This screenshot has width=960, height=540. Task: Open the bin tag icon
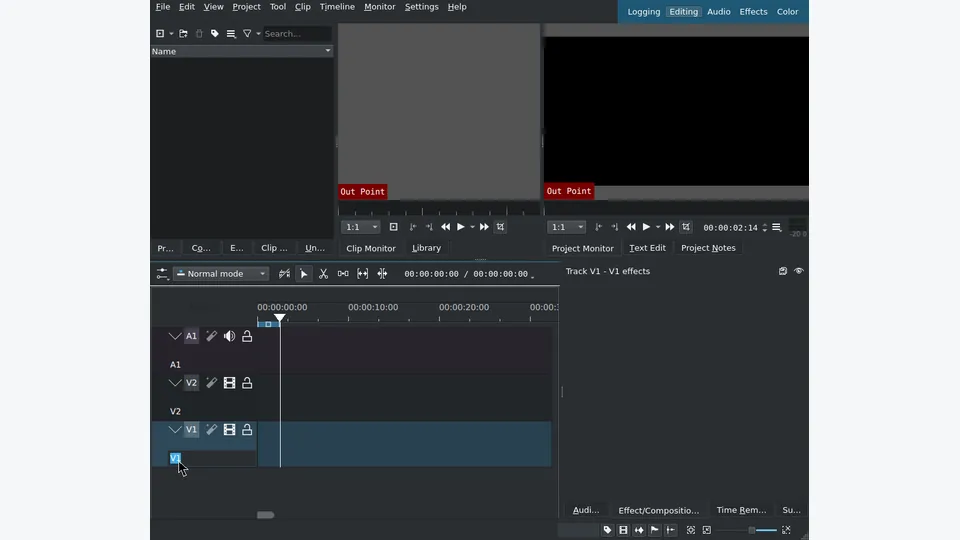(214, 34)
